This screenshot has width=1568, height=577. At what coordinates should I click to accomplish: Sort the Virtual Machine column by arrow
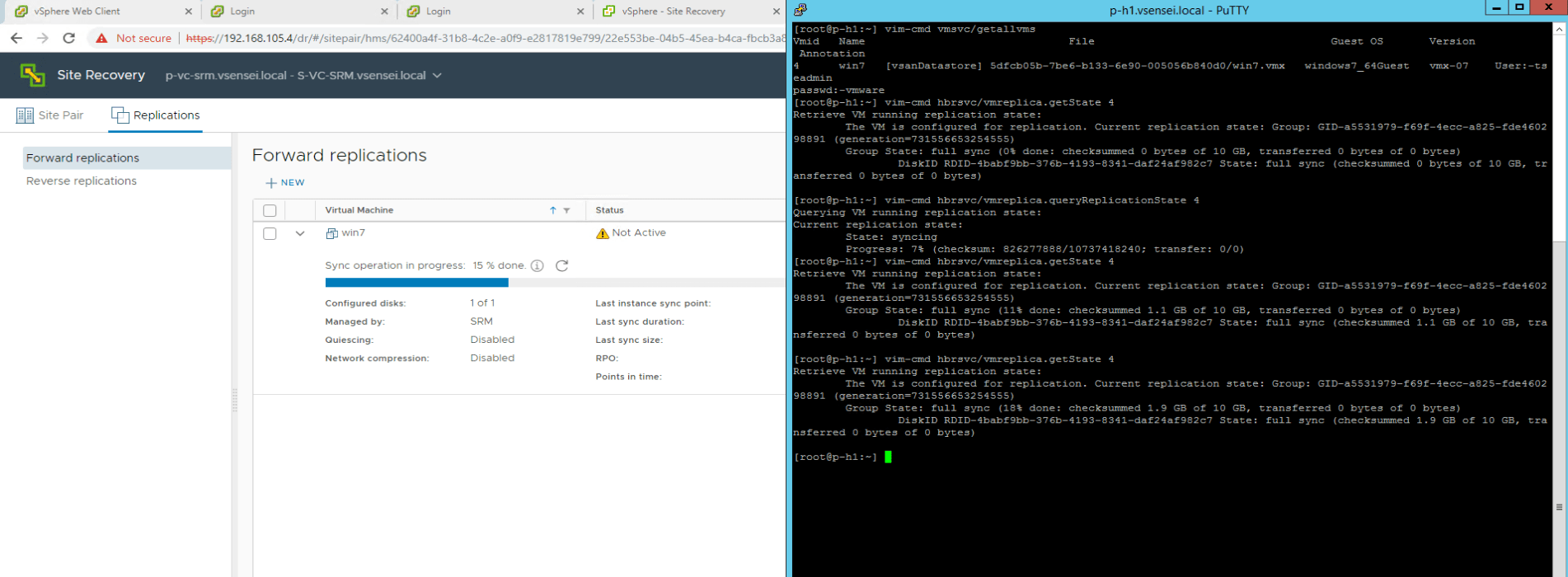click(x=552, y=210)
